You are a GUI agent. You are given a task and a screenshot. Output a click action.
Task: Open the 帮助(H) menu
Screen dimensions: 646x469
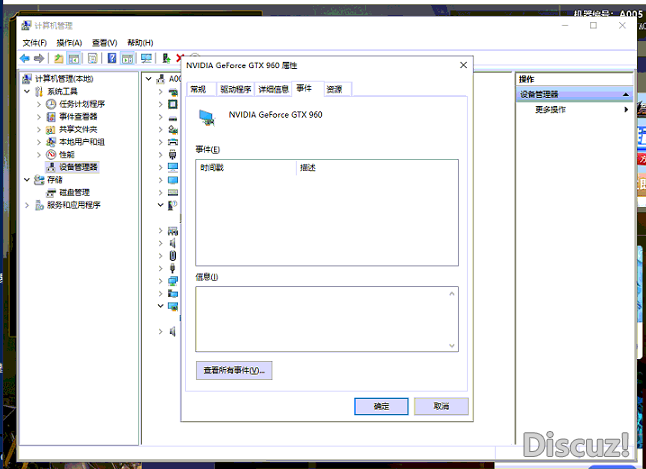pos(140,43)
